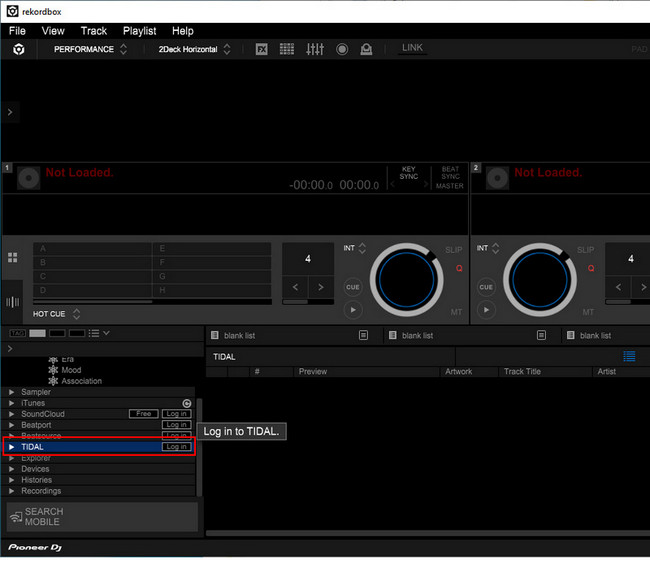Screen dimensions: 650x564
Task: Expand the Beatport tree item
Action: click(12, 425)
